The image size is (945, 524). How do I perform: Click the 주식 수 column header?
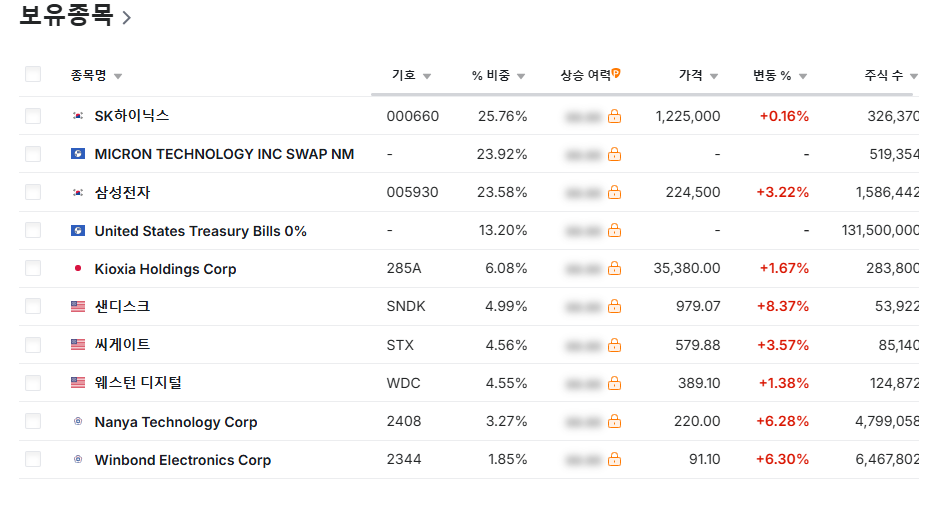884,75
